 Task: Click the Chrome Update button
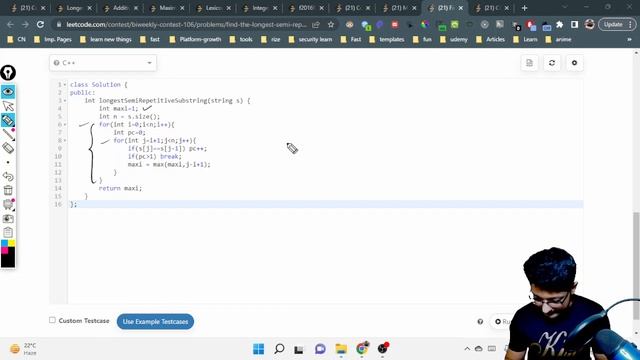tap(617, 24)
